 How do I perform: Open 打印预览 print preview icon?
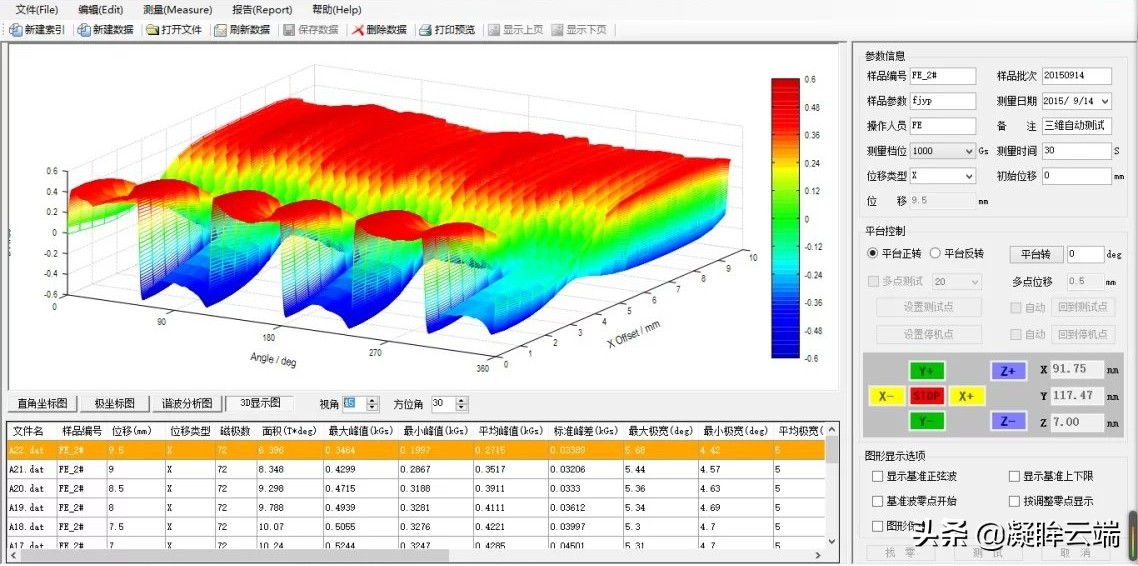pyautogui.click(x=425, y=30)
